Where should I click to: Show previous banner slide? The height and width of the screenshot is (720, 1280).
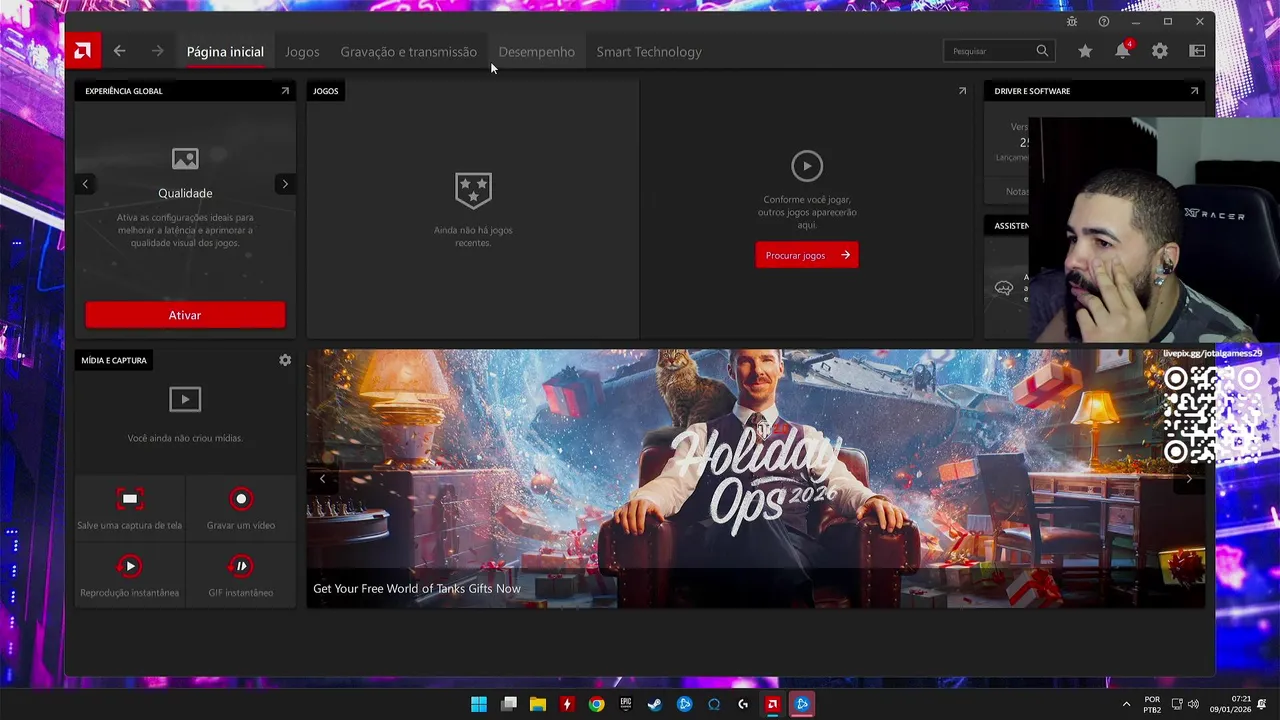point(322,479)
